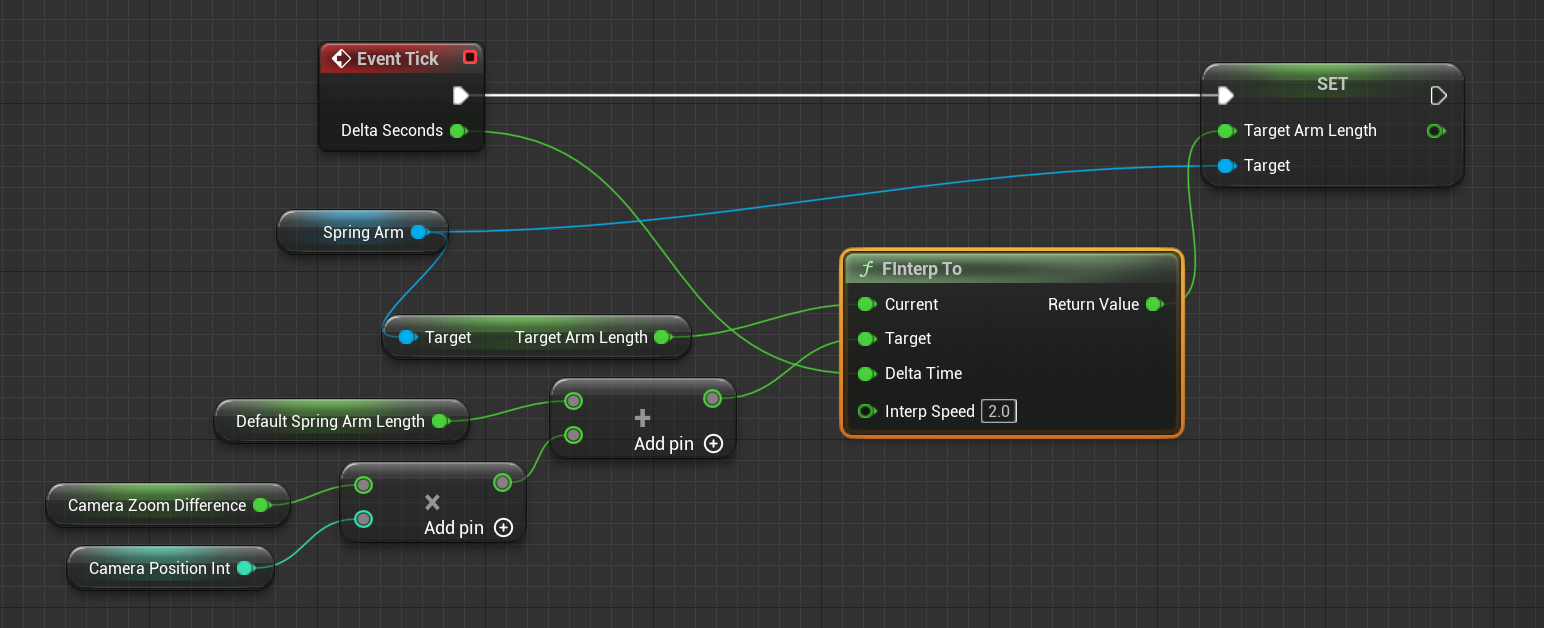The height and width of the screenshot is (628, 1544).
Task: Click the addition node's top input pin
Action: point(573,401)
